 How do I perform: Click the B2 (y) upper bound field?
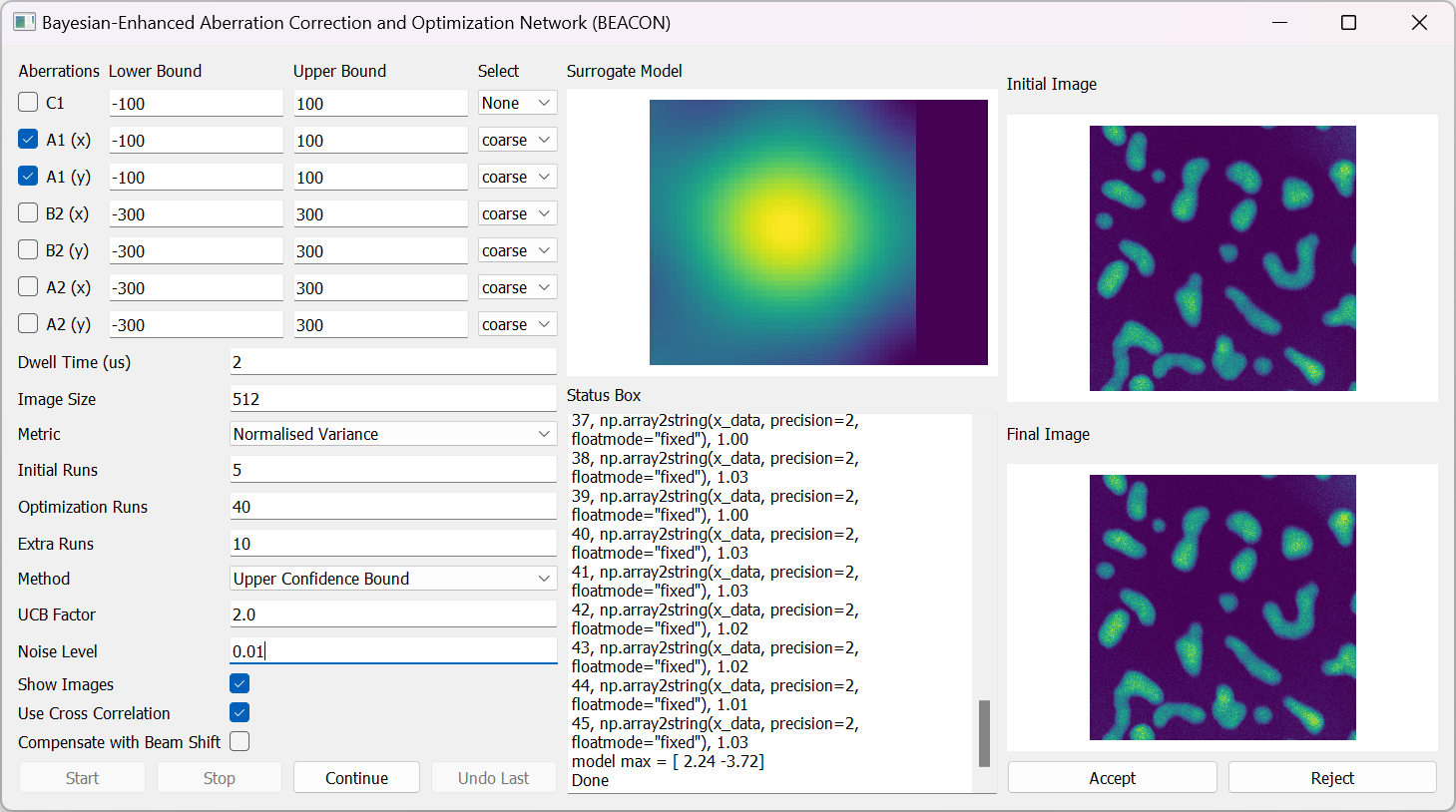(x=380, y=250)
